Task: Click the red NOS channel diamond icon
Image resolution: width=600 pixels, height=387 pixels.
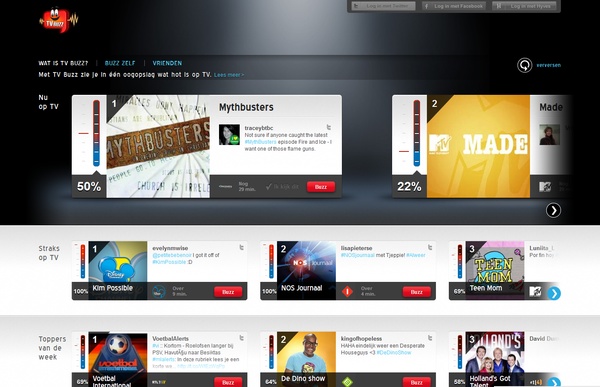Action: (x=347, y=292)
